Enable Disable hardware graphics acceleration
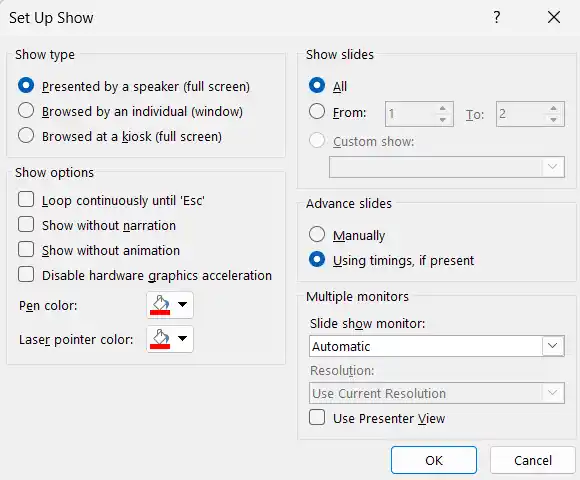 (x=26, y=275)
